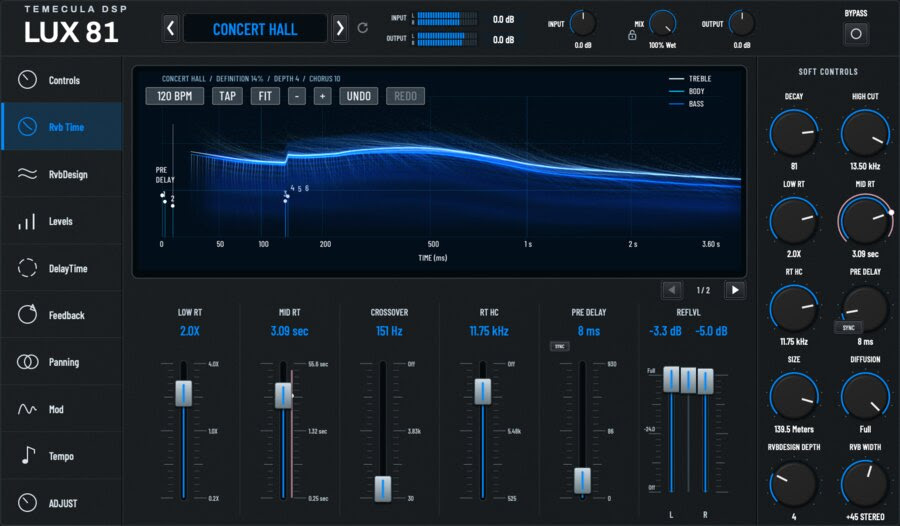Toggle the mix lock icon
The width and height of the screenshot is (900, 526).
[632, 36]
